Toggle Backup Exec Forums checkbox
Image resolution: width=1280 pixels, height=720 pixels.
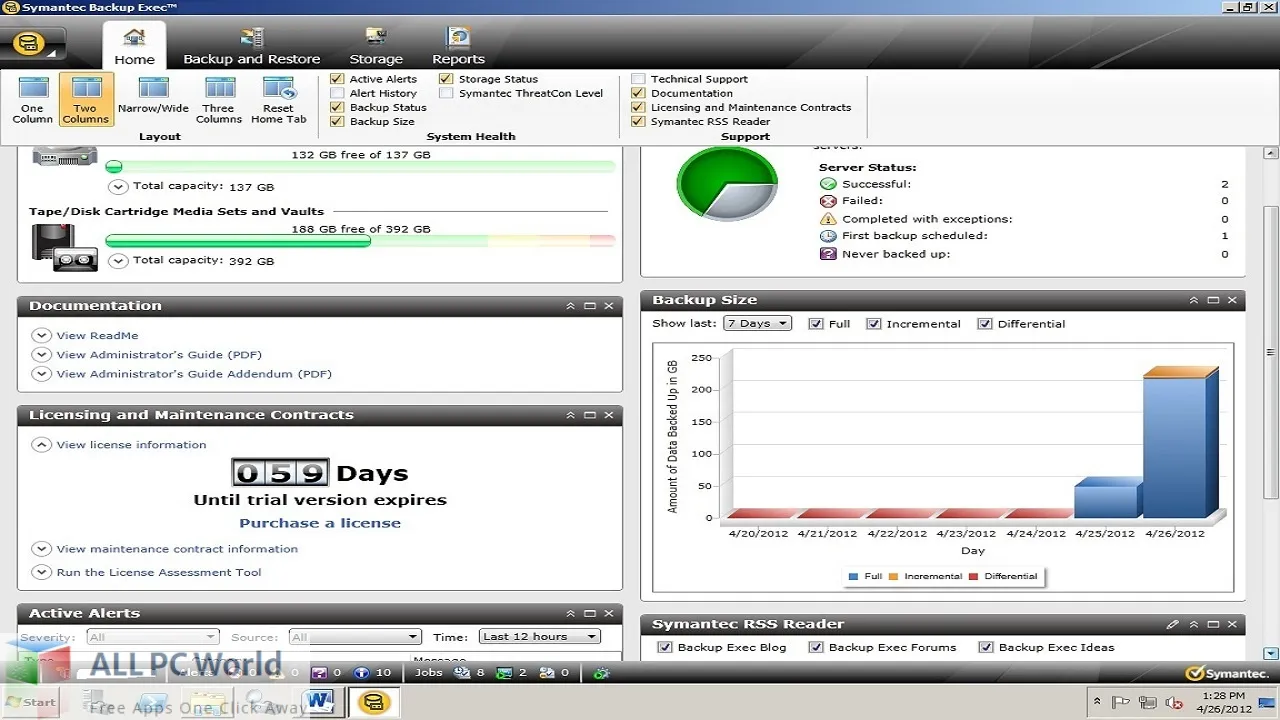point(816,647)
